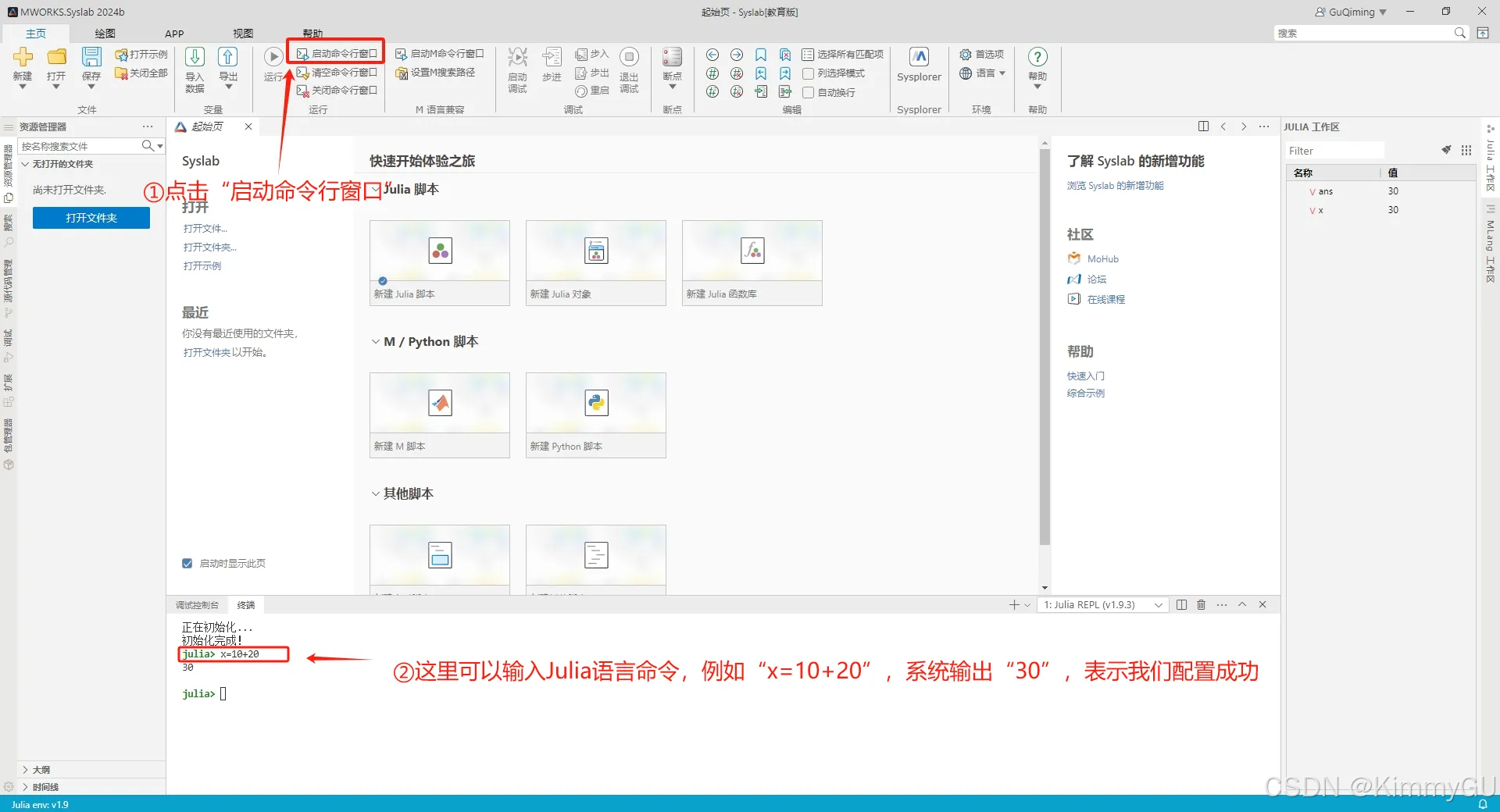
Task: Launch 启动命令行窗口 command window
Action: [337, 54]
